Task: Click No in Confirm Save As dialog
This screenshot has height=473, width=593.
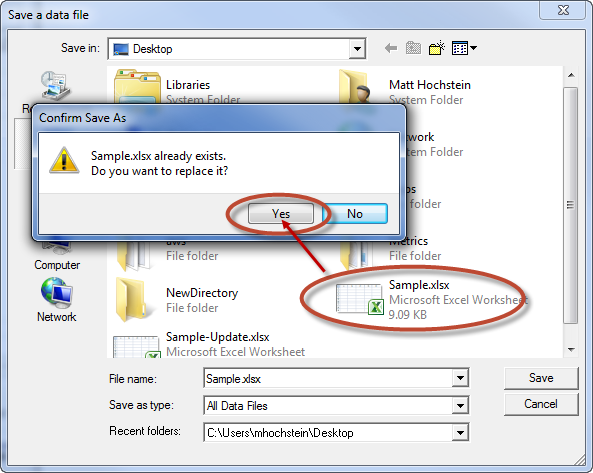Action: point(355,214)
